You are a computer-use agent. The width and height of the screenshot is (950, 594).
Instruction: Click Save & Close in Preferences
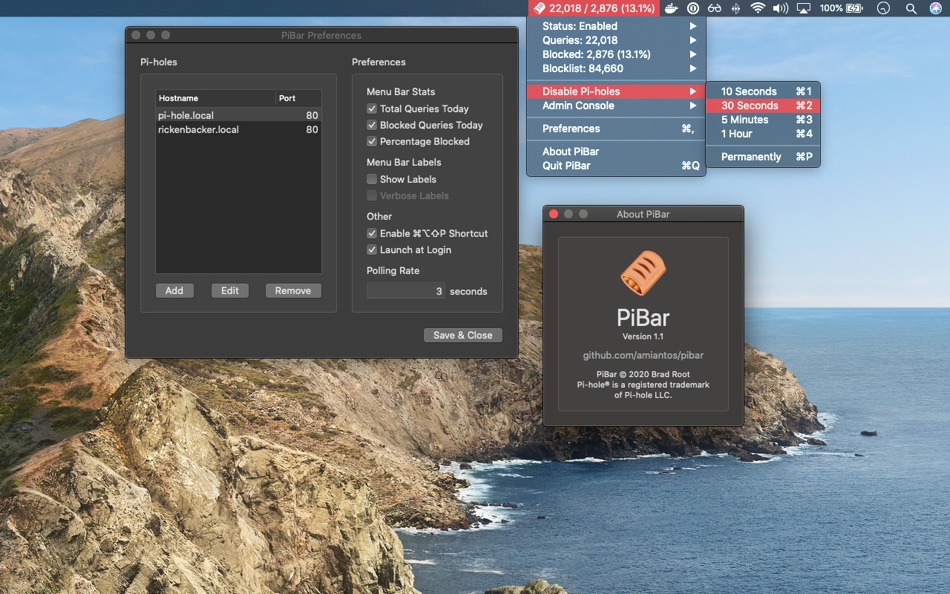pos(463,335)
